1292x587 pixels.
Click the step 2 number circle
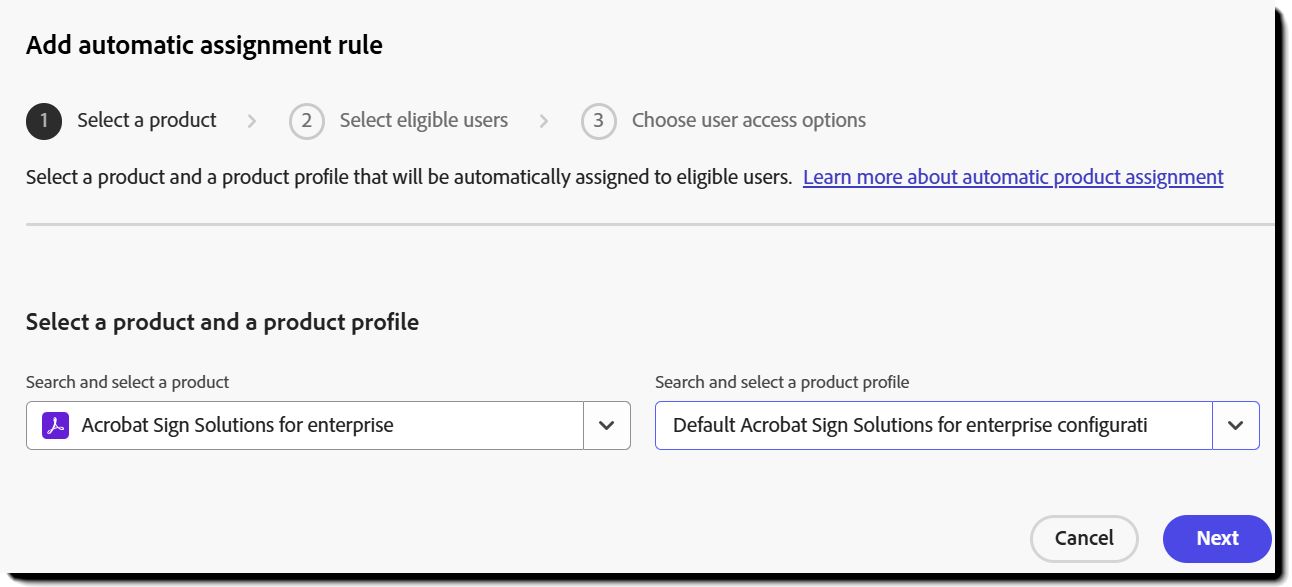(x=307, y=121)
